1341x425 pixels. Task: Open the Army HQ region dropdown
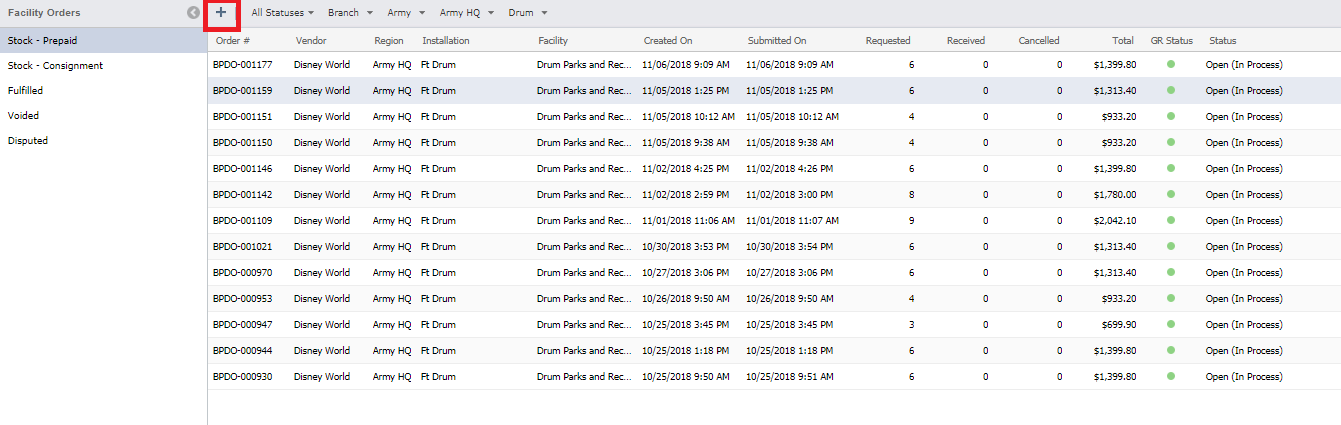pyautogui.click(x=465, y=13)
